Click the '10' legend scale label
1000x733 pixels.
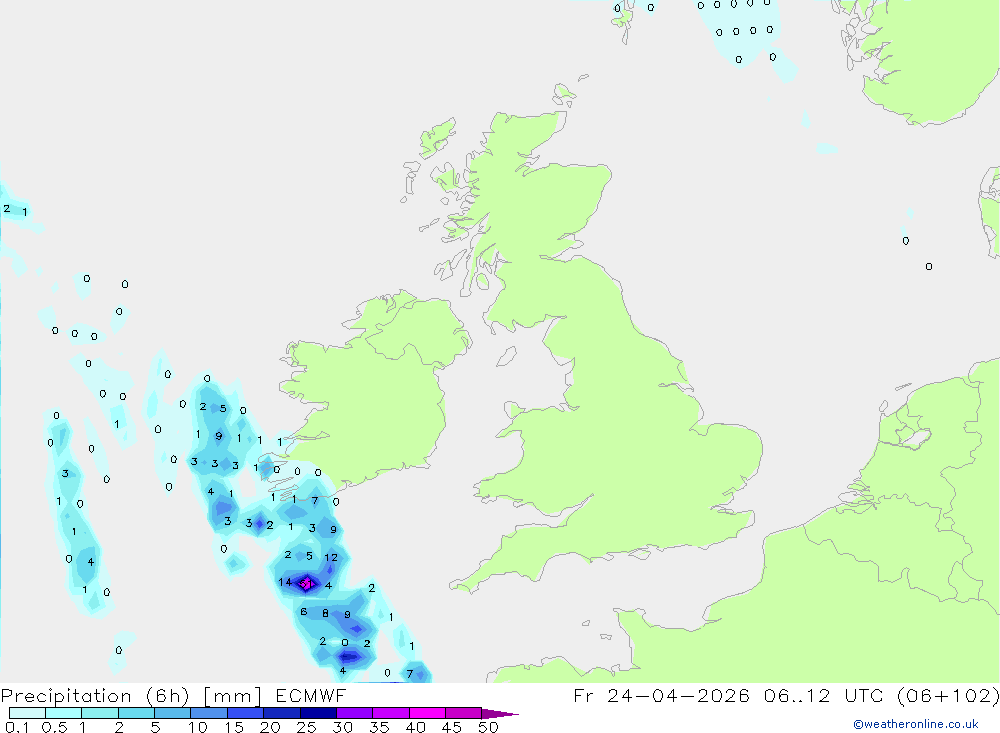[198, 727]
